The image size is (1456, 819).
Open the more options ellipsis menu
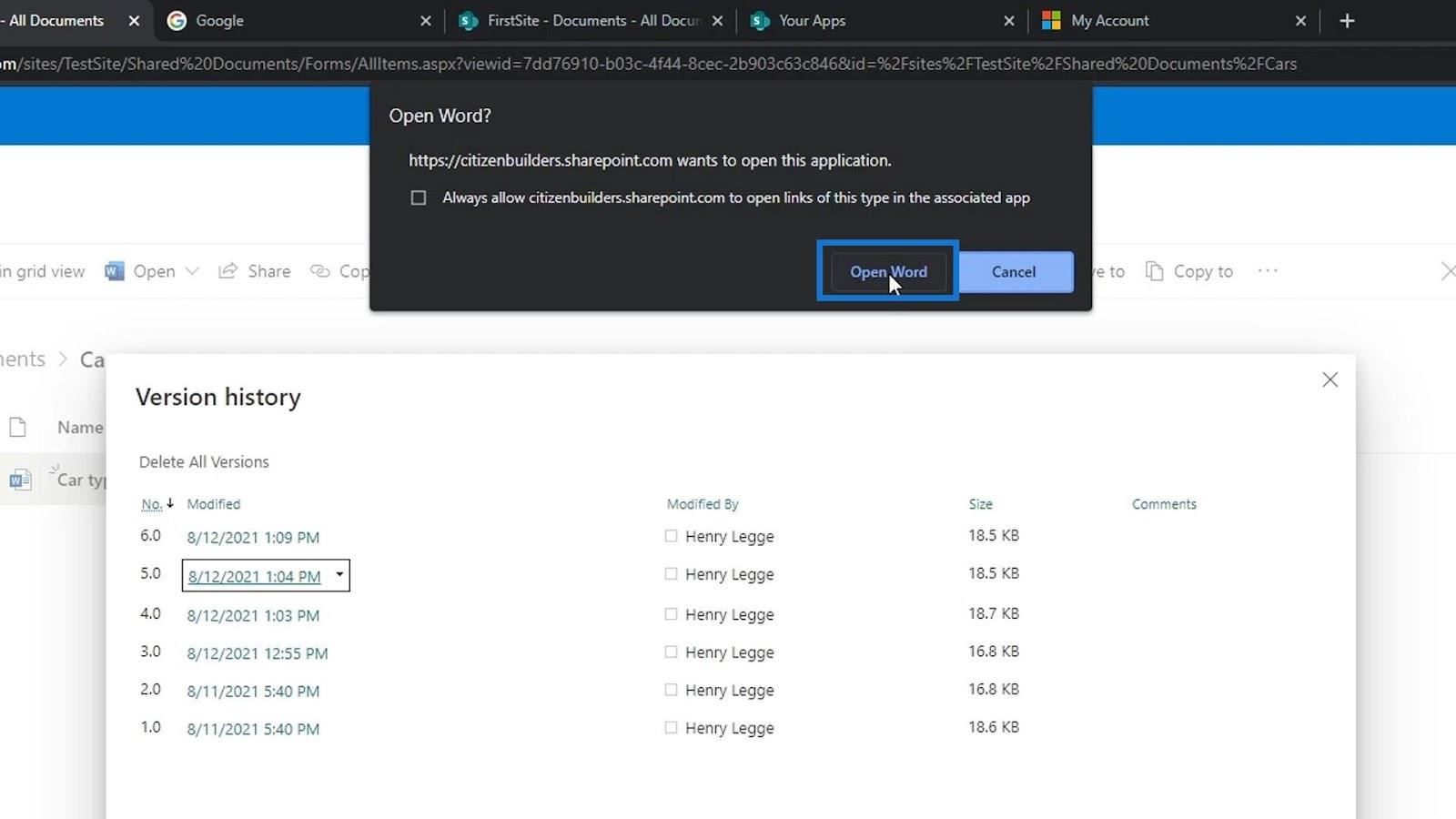(1268, 270)
